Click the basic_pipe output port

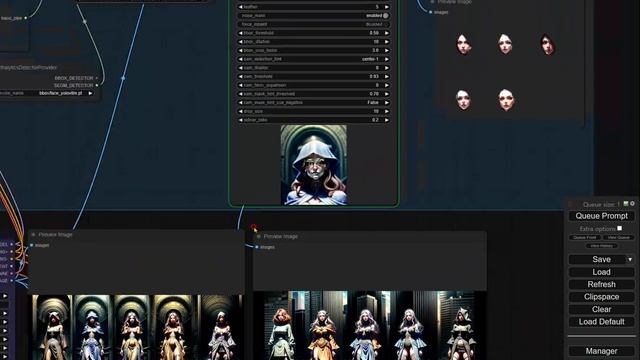coord(26,18)
